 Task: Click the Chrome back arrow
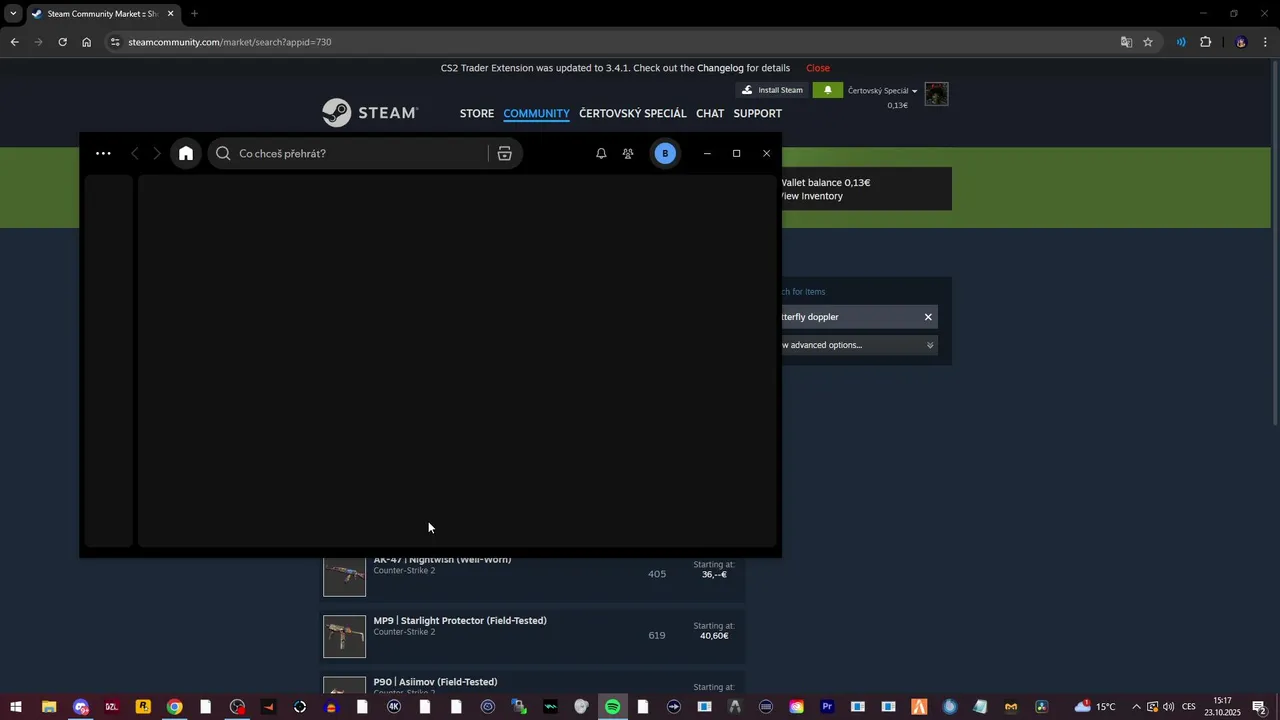[14, 42]
